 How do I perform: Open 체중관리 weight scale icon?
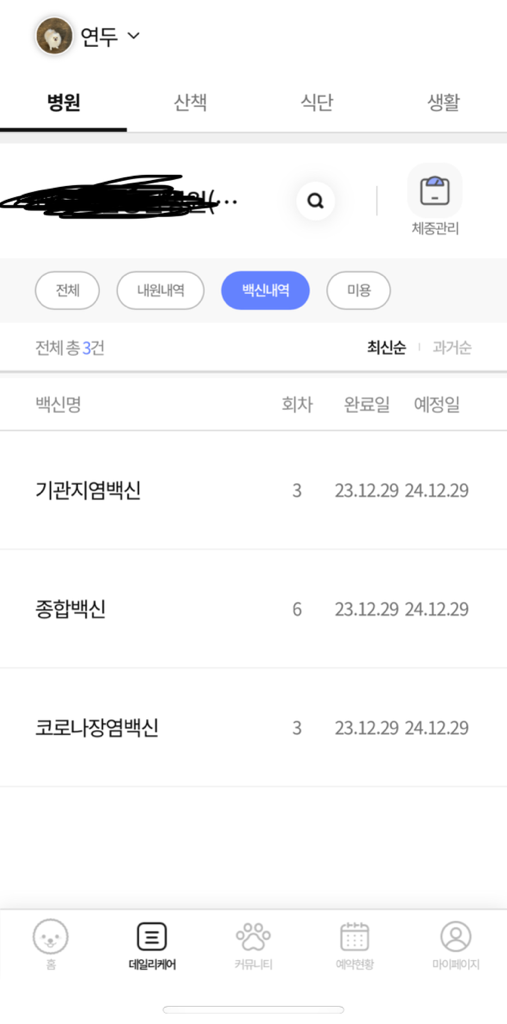(x=434, y=191)
